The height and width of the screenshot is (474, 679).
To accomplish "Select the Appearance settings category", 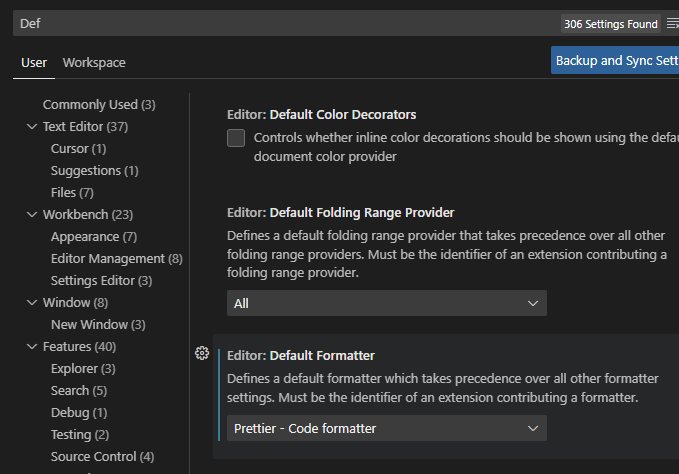I will 93,237.
